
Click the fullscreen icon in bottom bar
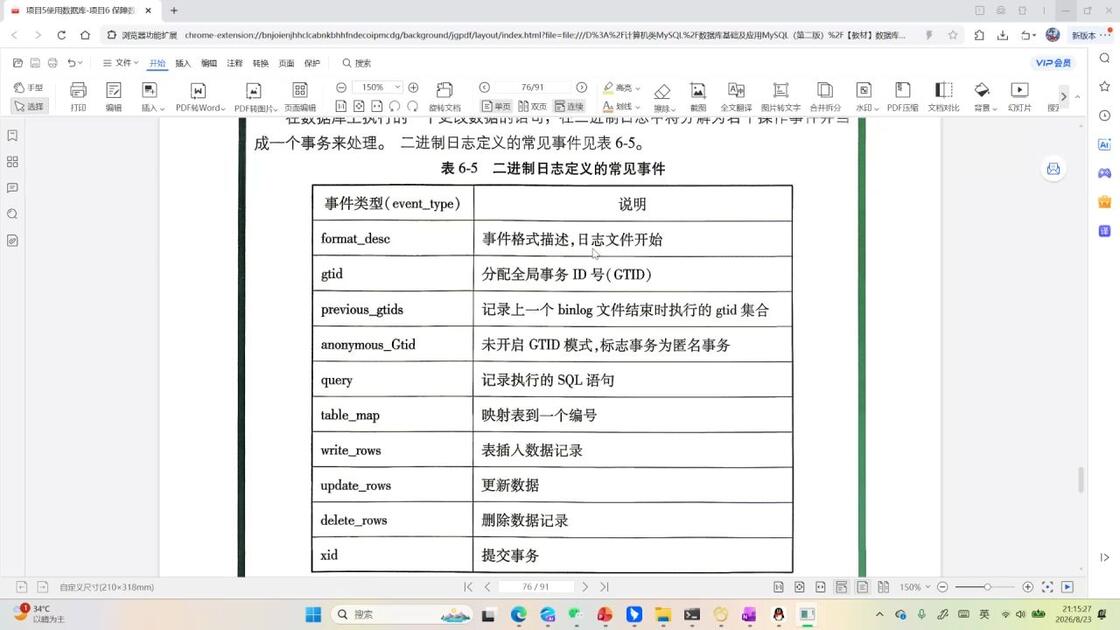(x=1047, y=586)
